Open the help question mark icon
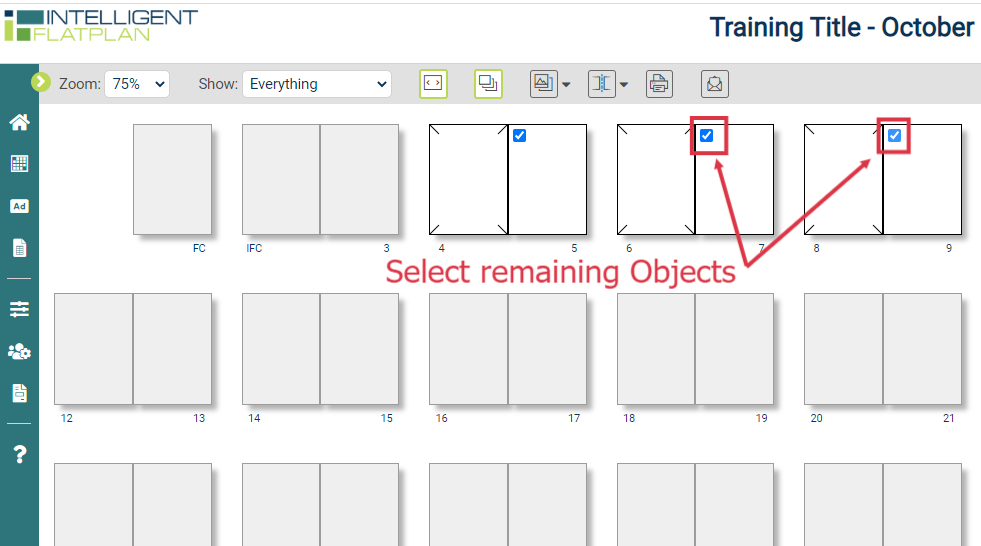Screen dimensions: 981x546 click(20, 454)
